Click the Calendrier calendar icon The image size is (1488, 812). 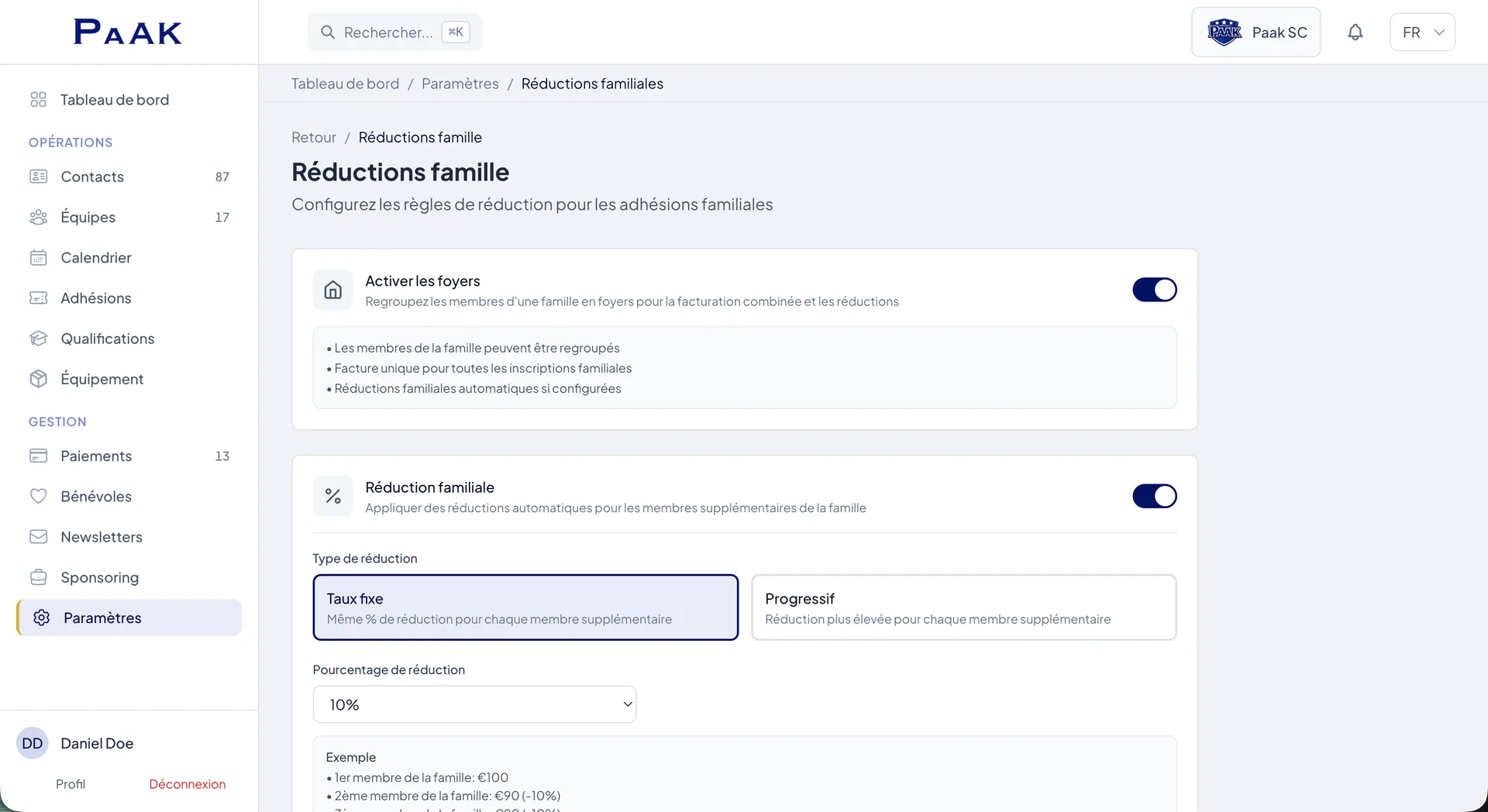39,257
